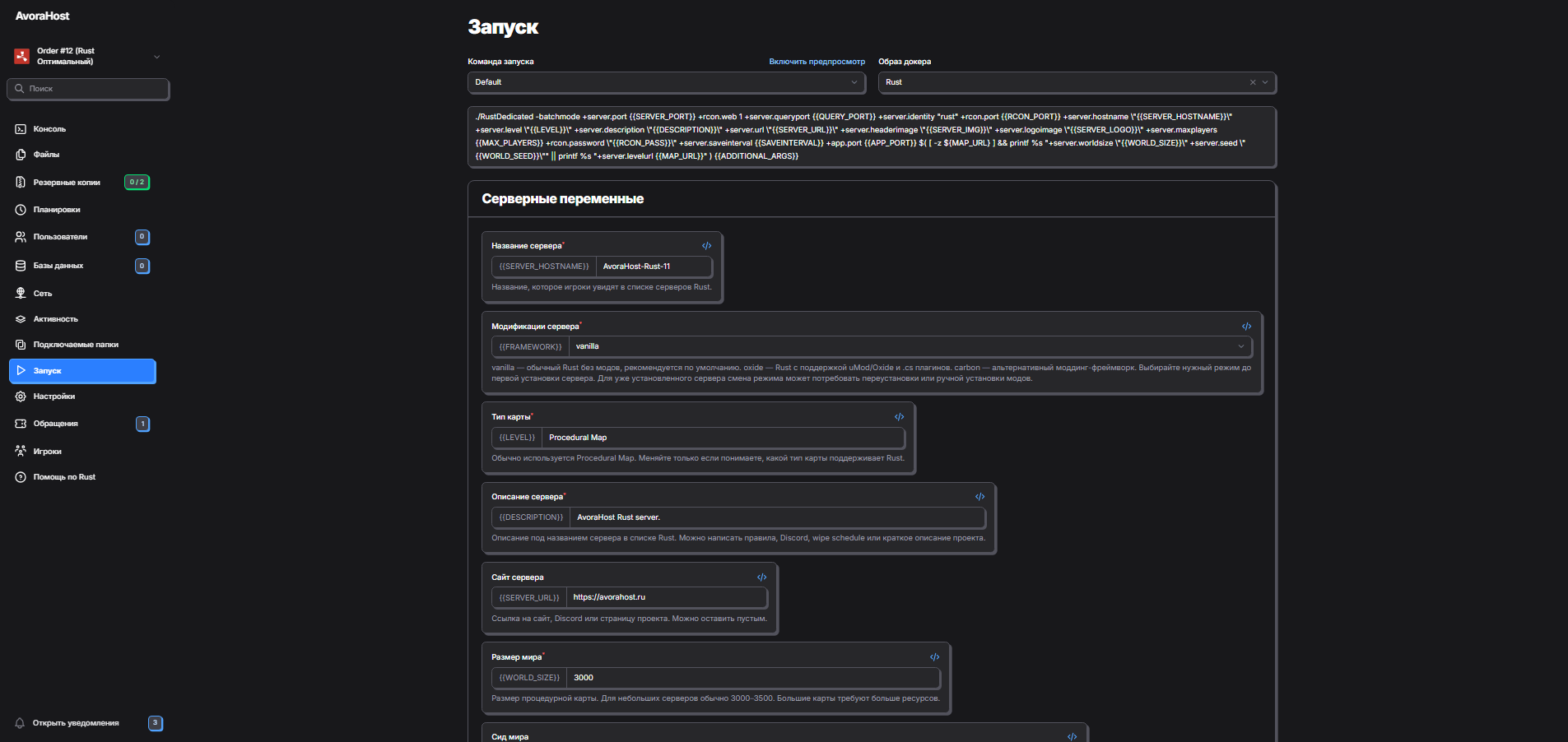Click the Mounted folders icon
1568x742 pixels.
(21, 345)
